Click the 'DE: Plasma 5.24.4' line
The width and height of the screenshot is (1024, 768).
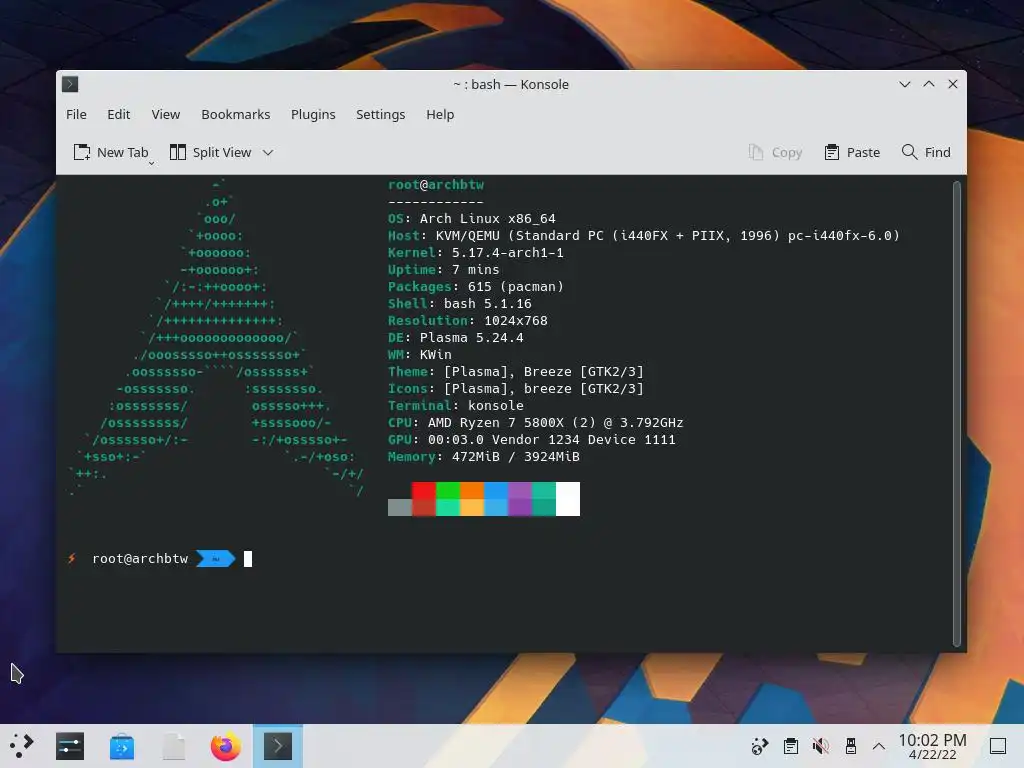coord(456,338)
